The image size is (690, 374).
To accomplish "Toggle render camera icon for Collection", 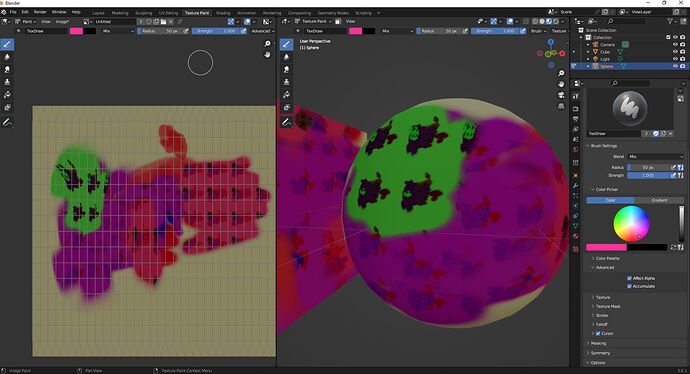I will (682, 37).
